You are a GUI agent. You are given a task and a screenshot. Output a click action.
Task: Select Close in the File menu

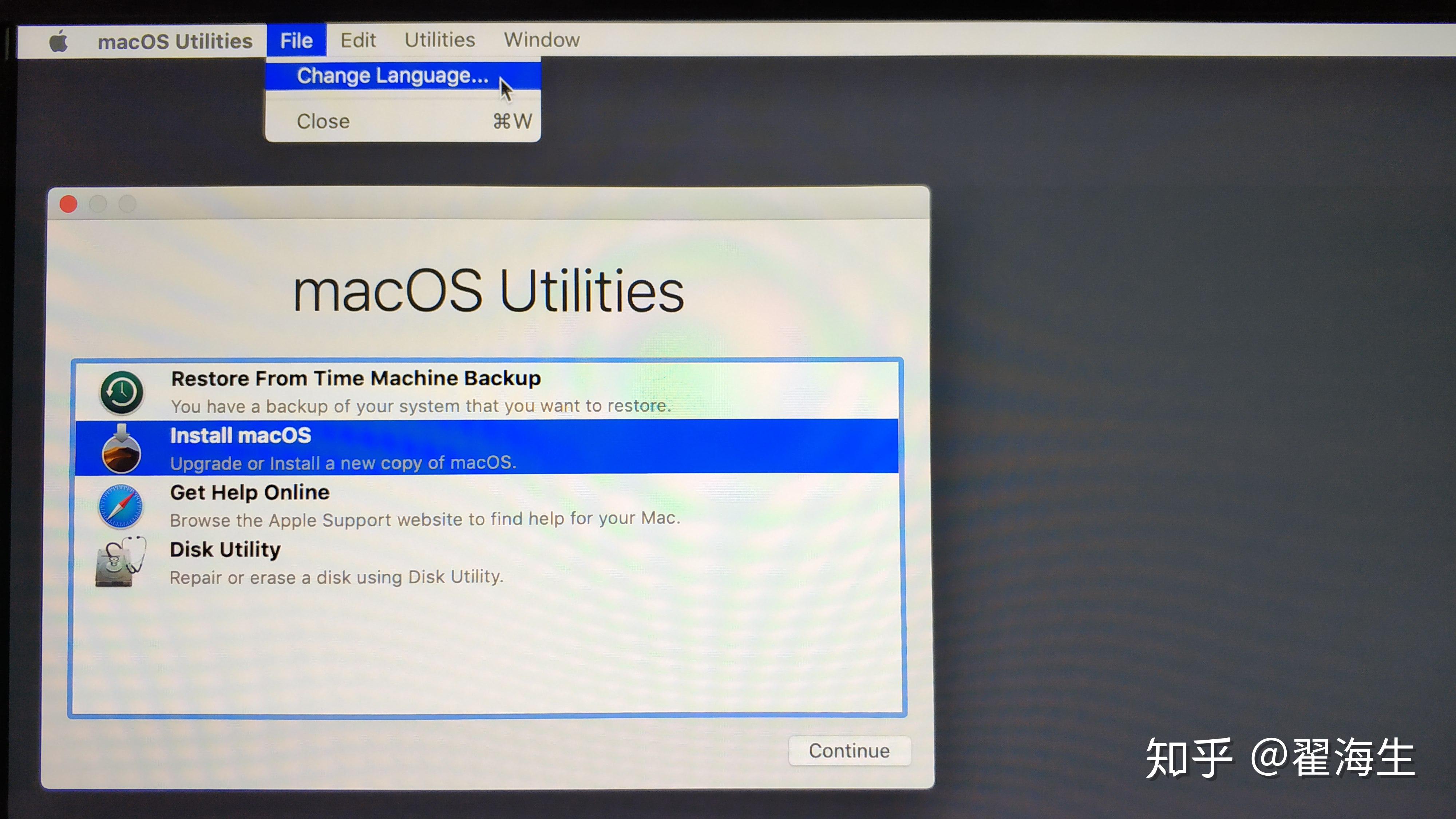(323, 122)
